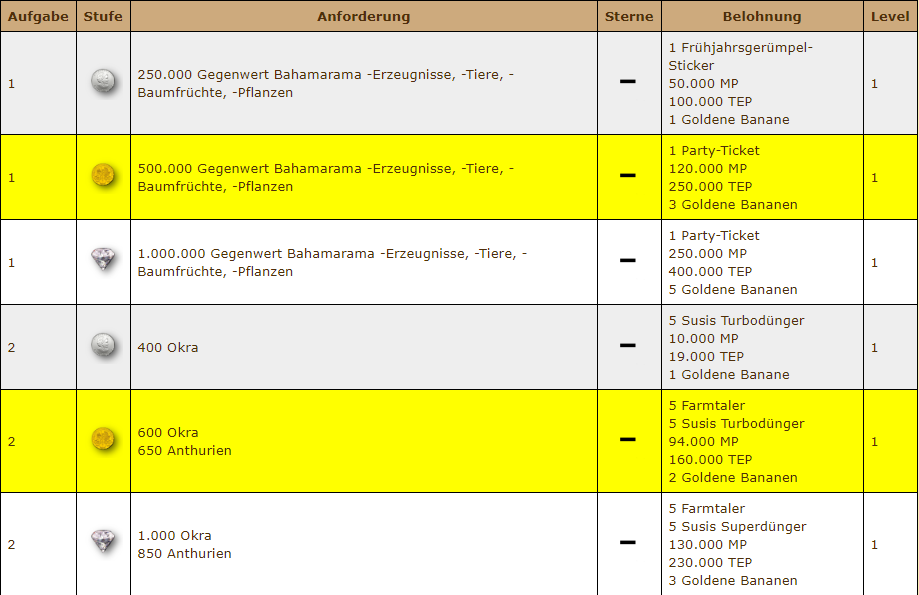
Task: Click the Level column header
Action: [x=890, y=16]
